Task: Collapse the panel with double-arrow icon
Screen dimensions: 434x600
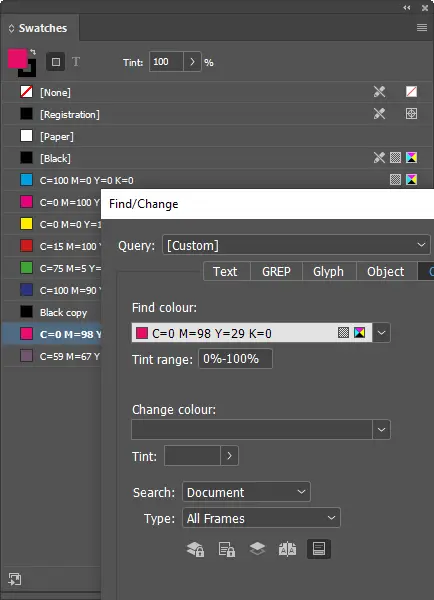Action: [x=406, y=8]
